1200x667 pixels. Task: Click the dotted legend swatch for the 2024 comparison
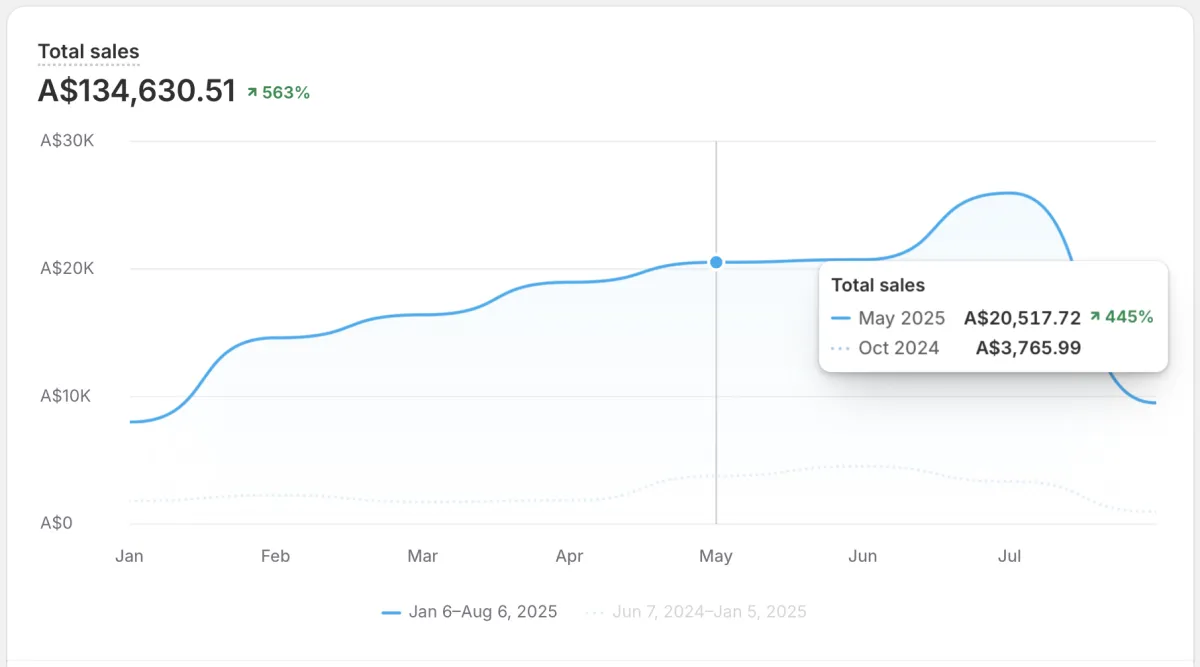pyautogui.click(x=595, y=612)
